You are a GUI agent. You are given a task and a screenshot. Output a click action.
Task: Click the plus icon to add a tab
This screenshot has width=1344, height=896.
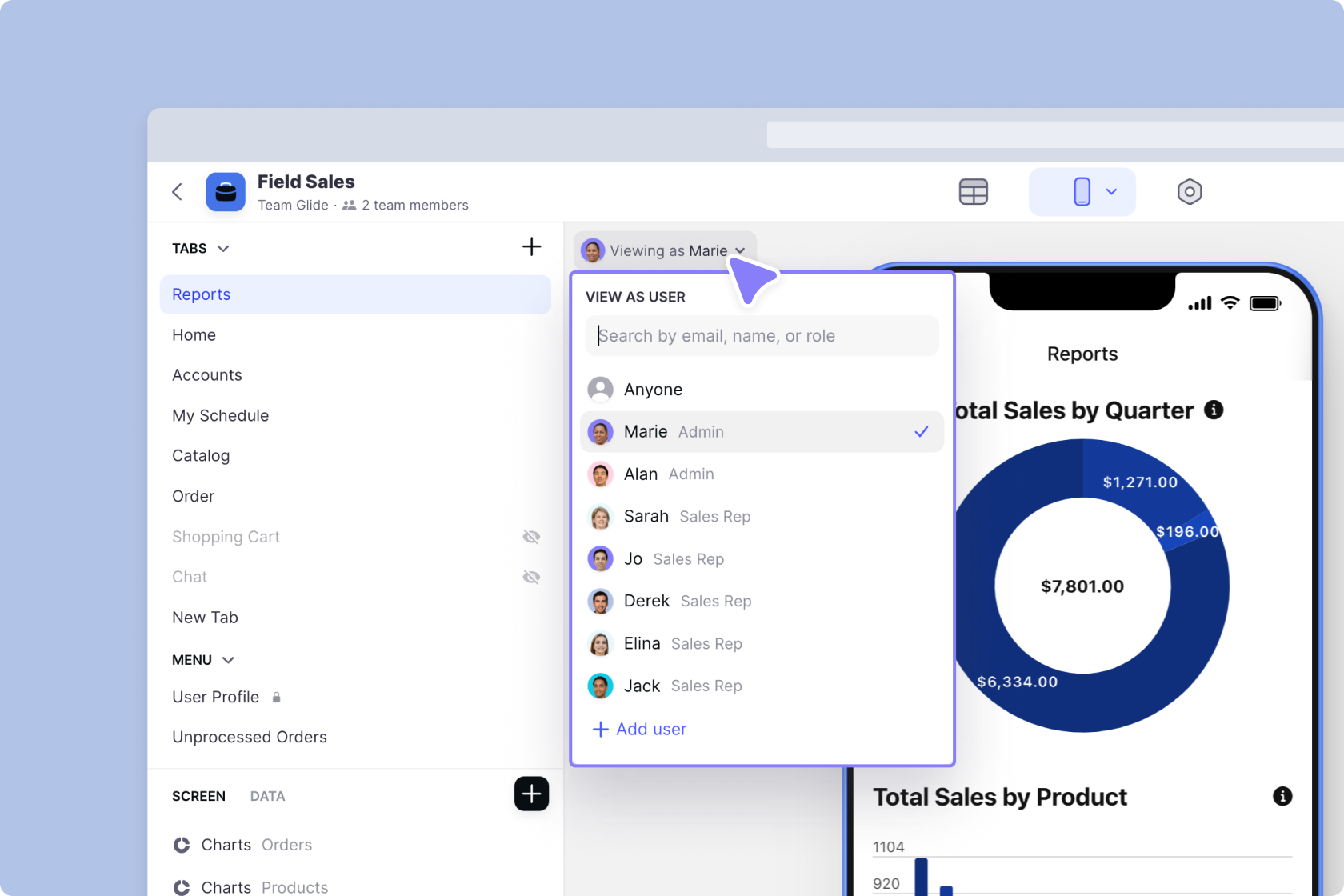tap(531, 246)
